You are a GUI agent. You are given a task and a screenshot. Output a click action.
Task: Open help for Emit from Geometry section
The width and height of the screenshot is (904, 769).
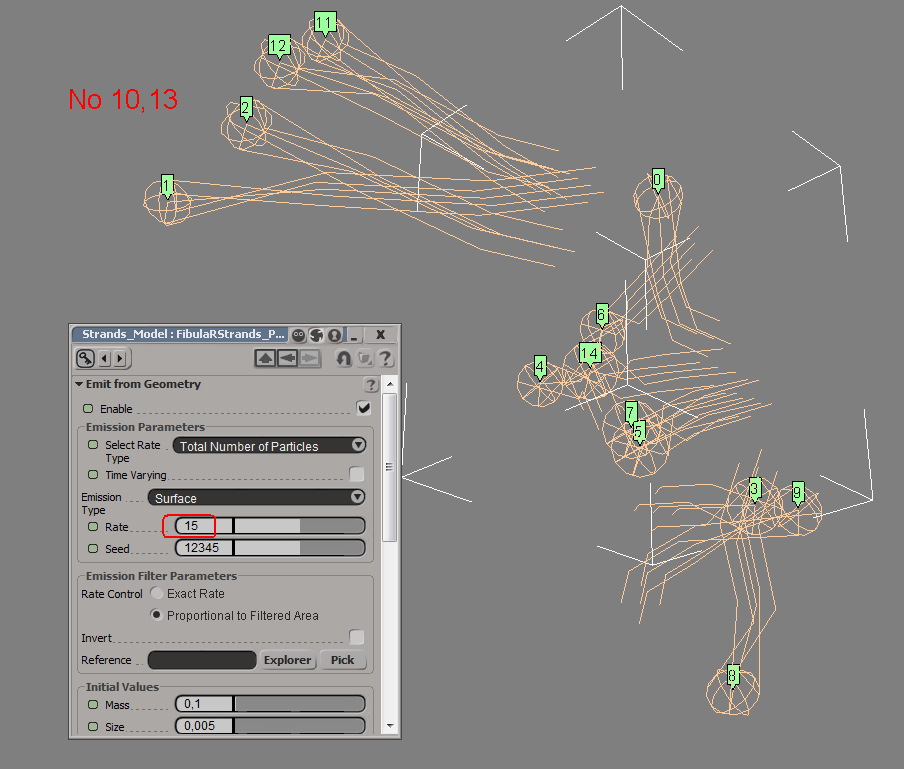(370, 385)
